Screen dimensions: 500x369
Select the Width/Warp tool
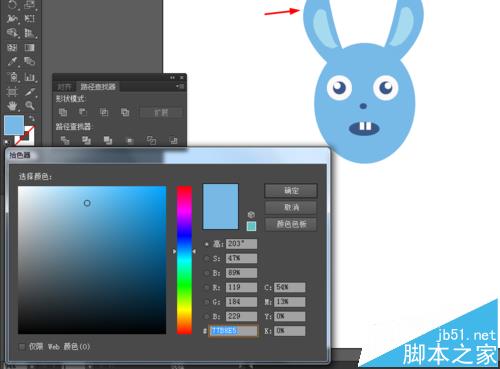coord(12,18)
